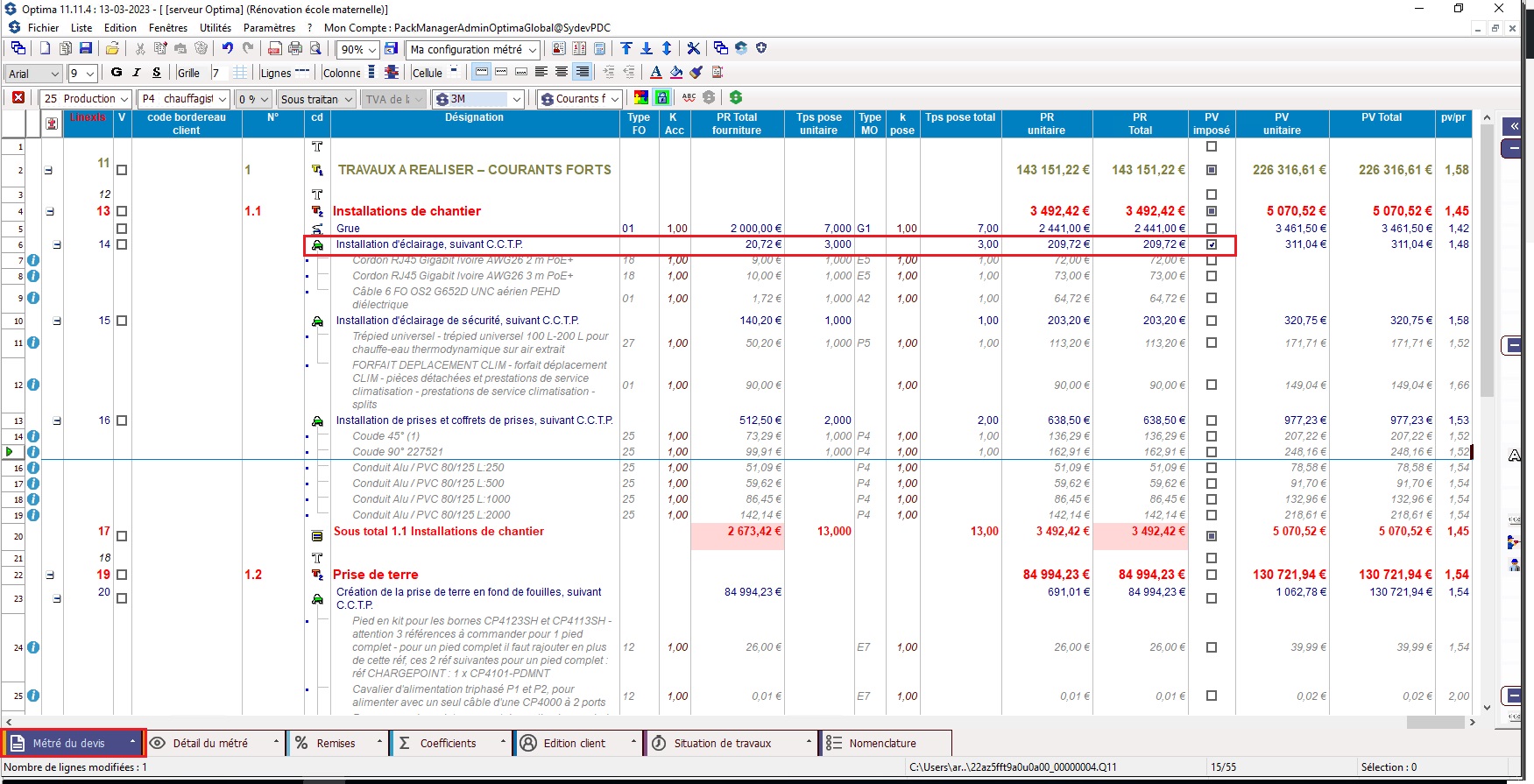Click the blue floppy Save icon

point(86,49)
